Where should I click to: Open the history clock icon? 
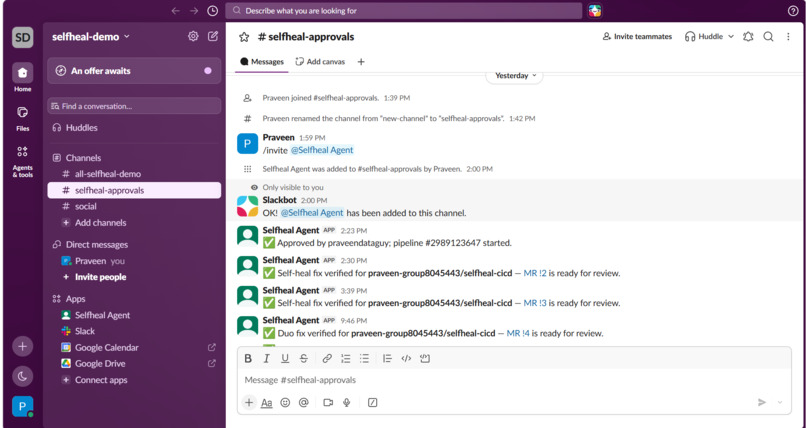tap(212, 11)
